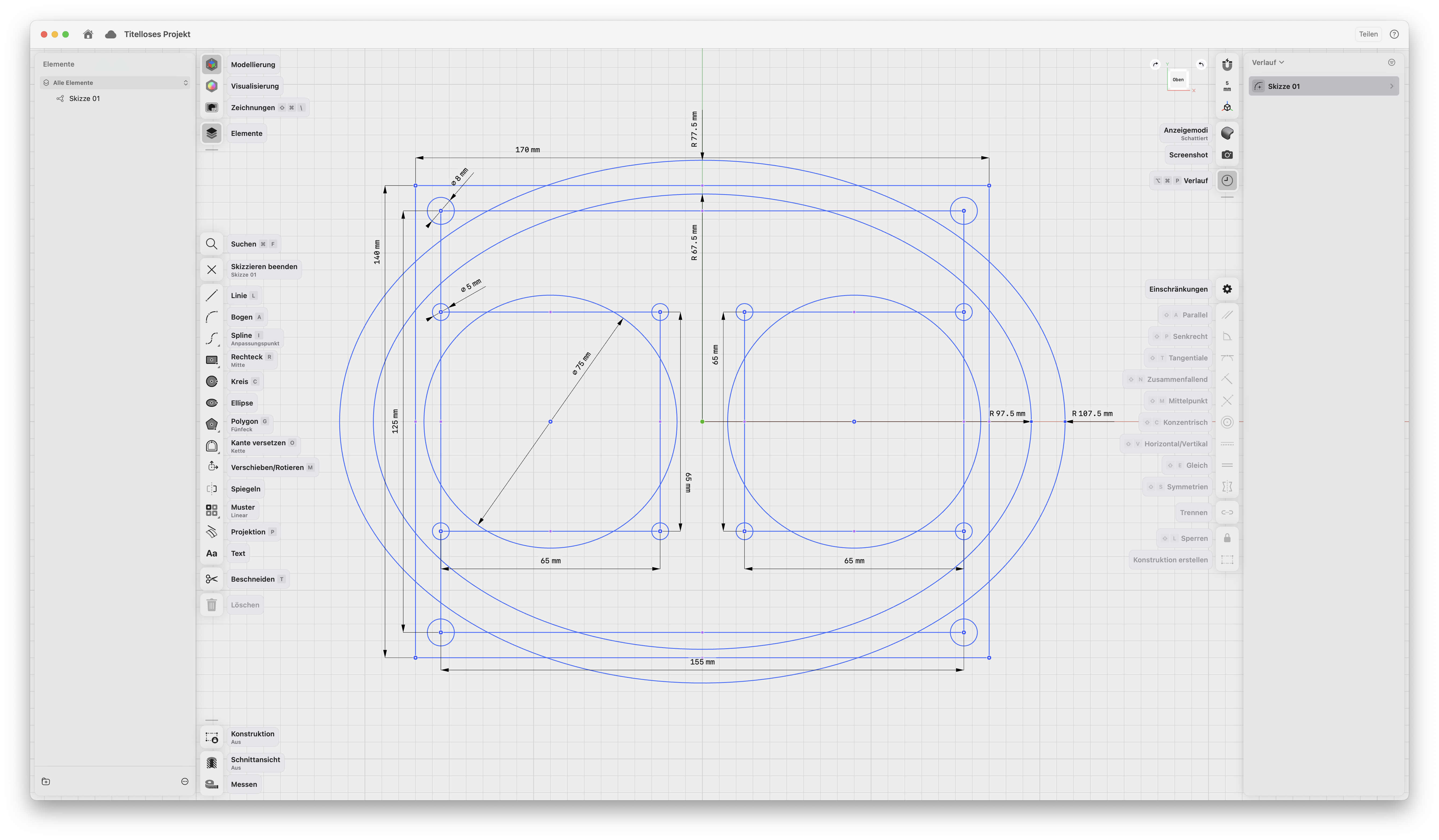The width and height of the screenshot is (1439, 840).
Task: Toggle the snapping magnet icon
Action: click(1226, 64)
